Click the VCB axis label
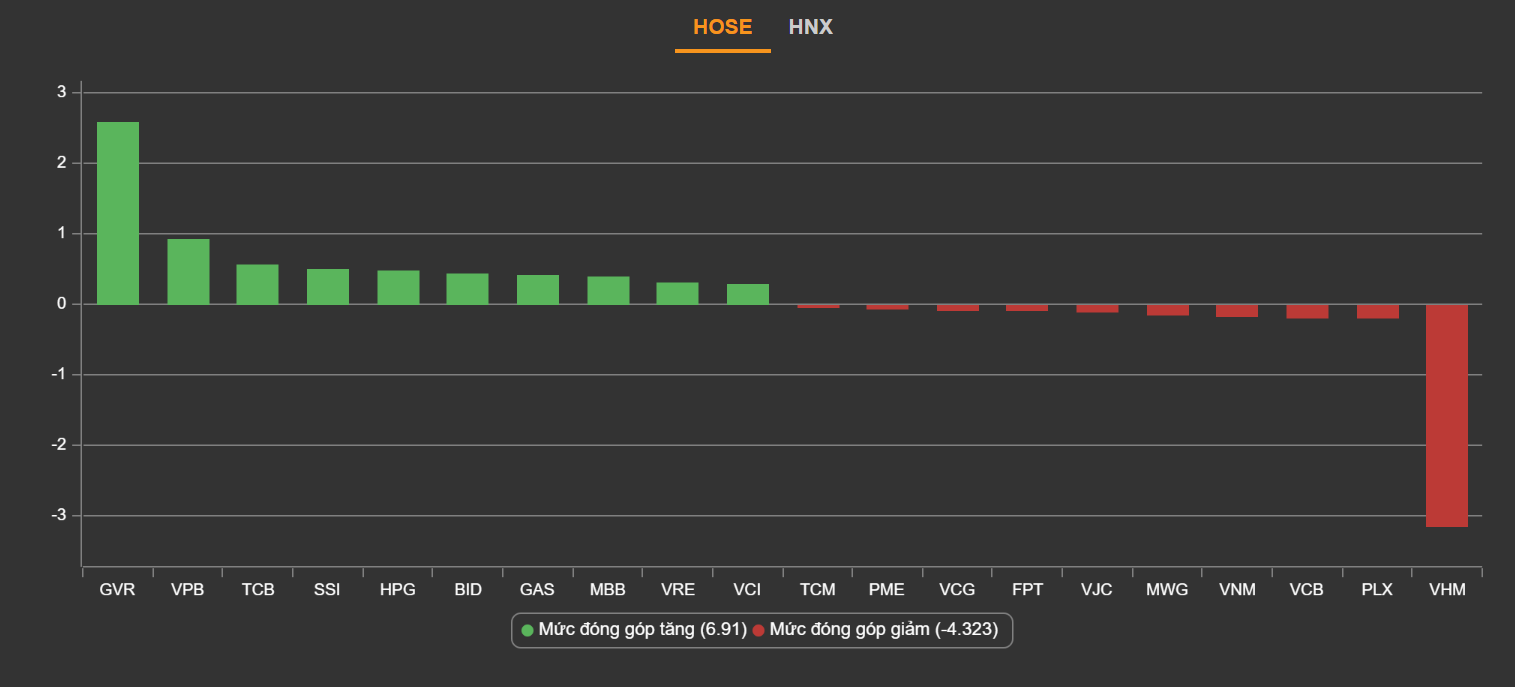 click(1307, 590)
